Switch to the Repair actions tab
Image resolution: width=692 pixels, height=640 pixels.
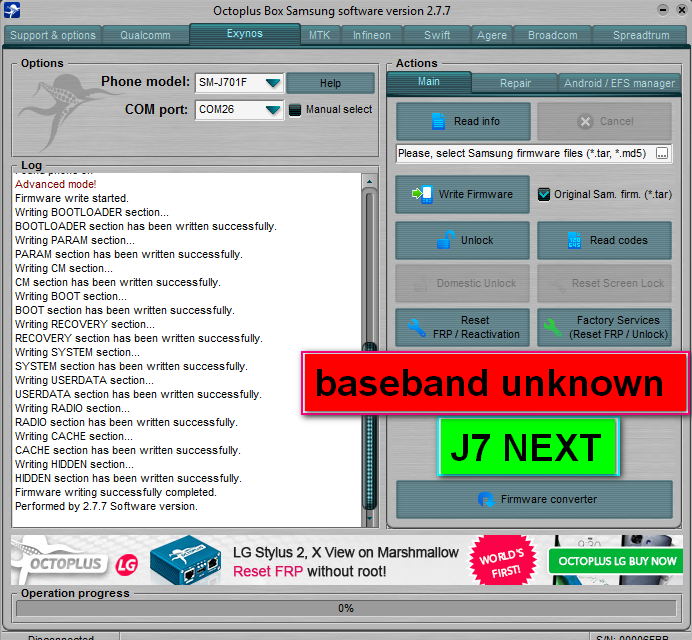(515, 83)
